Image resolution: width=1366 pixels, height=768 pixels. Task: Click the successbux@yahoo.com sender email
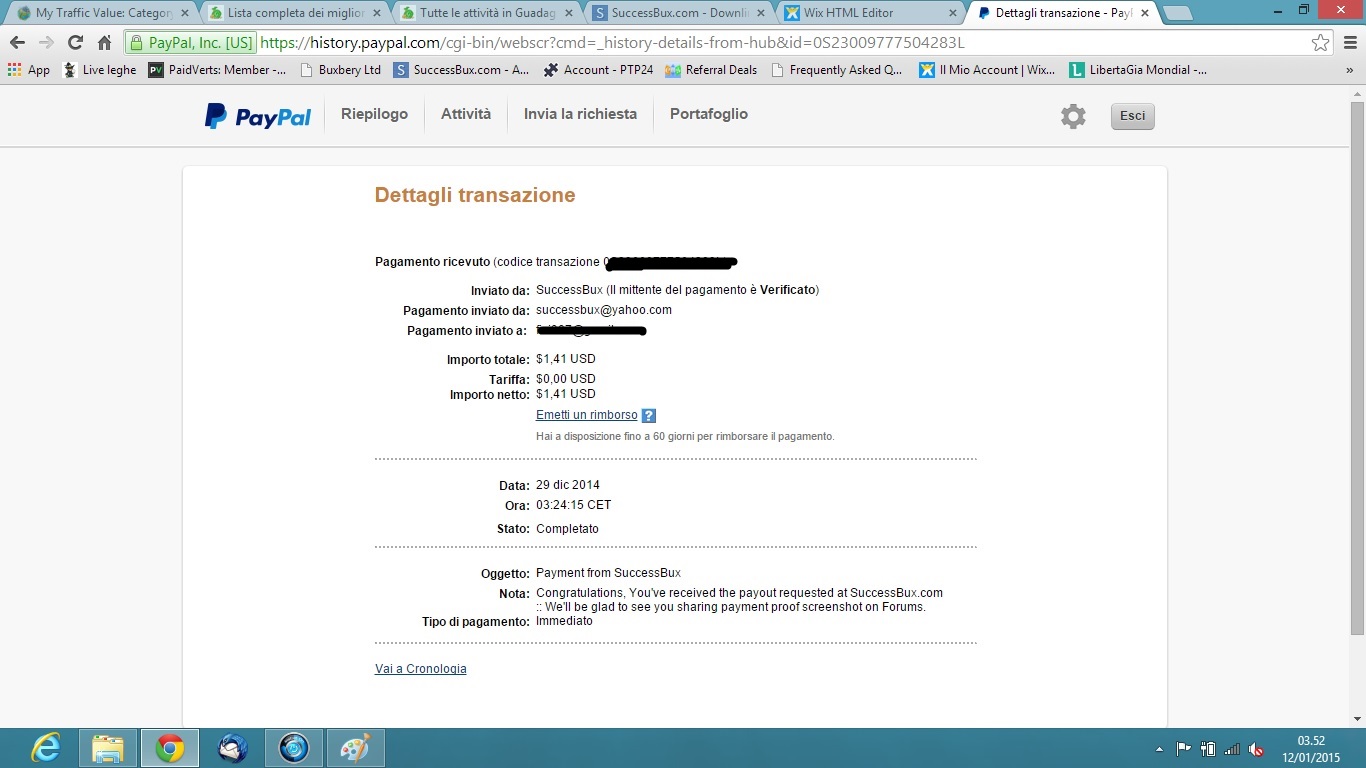(x=604, y=310)
